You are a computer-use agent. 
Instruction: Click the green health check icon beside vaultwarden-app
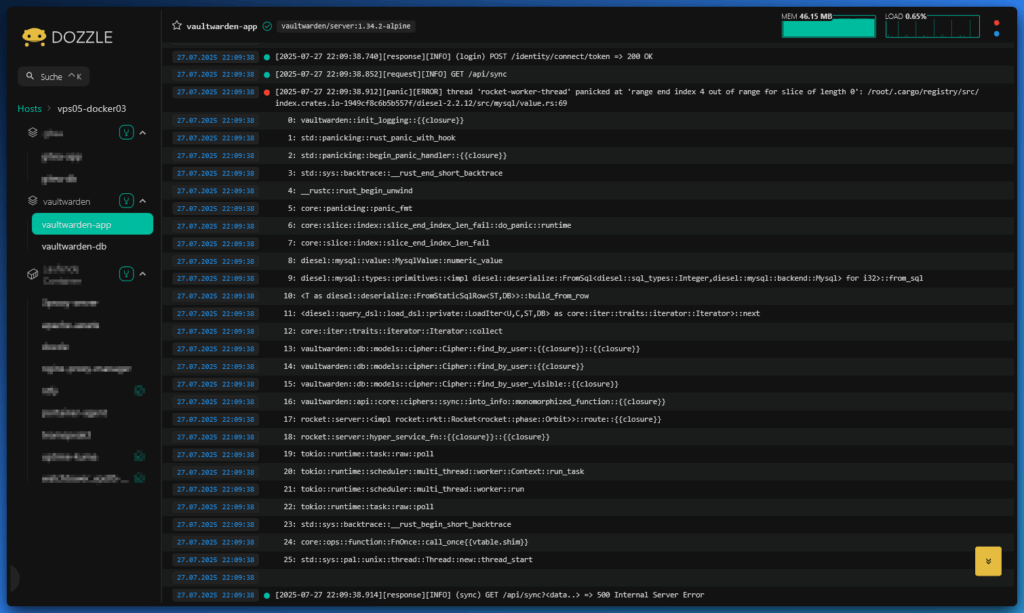click(267, 26)
